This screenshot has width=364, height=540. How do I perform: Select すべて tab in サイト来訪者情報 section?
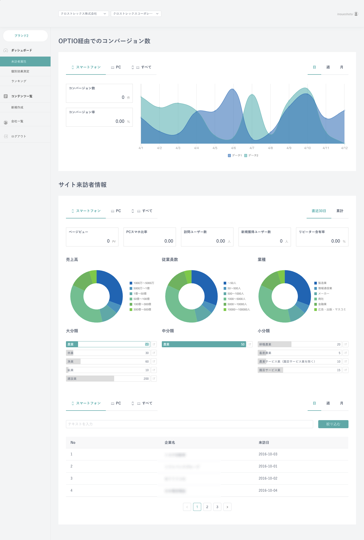pyautogui.click(x=142, y=211)
